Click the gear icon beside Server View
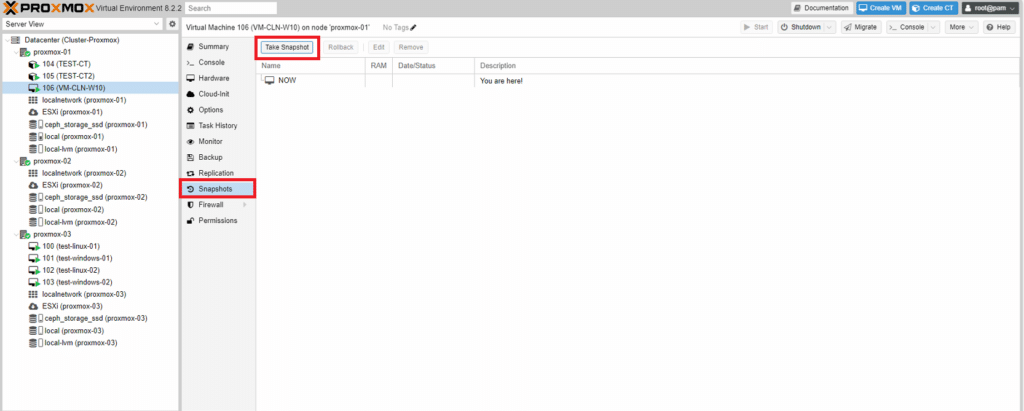1024x411 pixels. 172,24
